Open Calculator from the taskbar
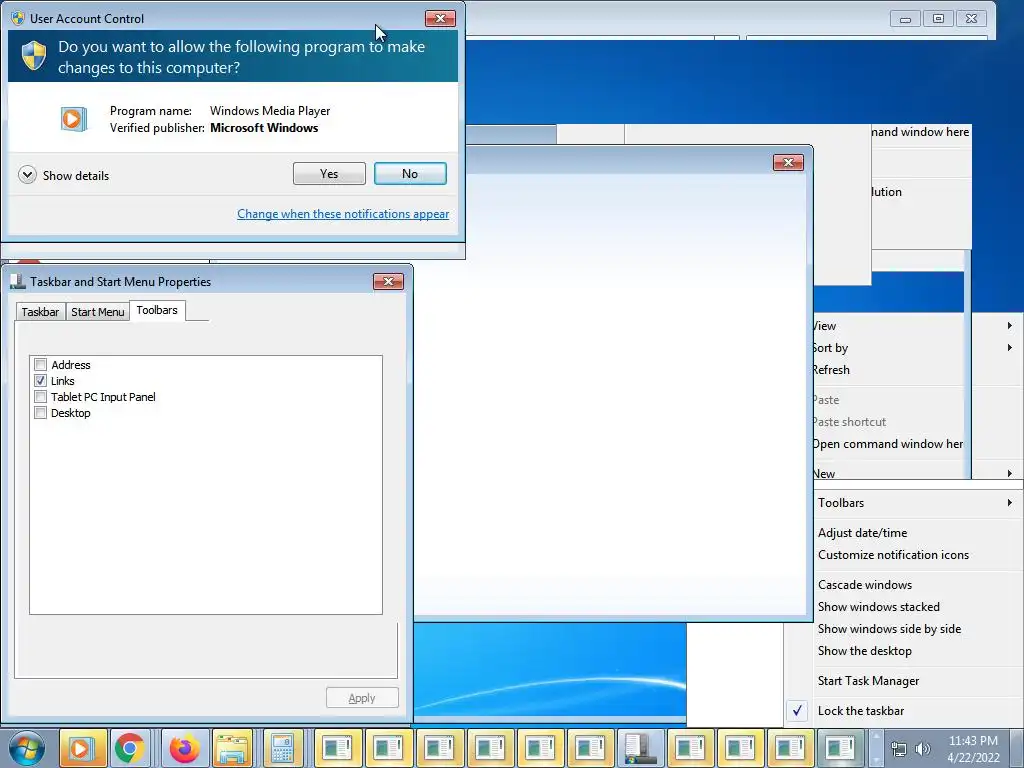Image resolution: width=1024 pixels, height=768 pixels. pos(283,748)
